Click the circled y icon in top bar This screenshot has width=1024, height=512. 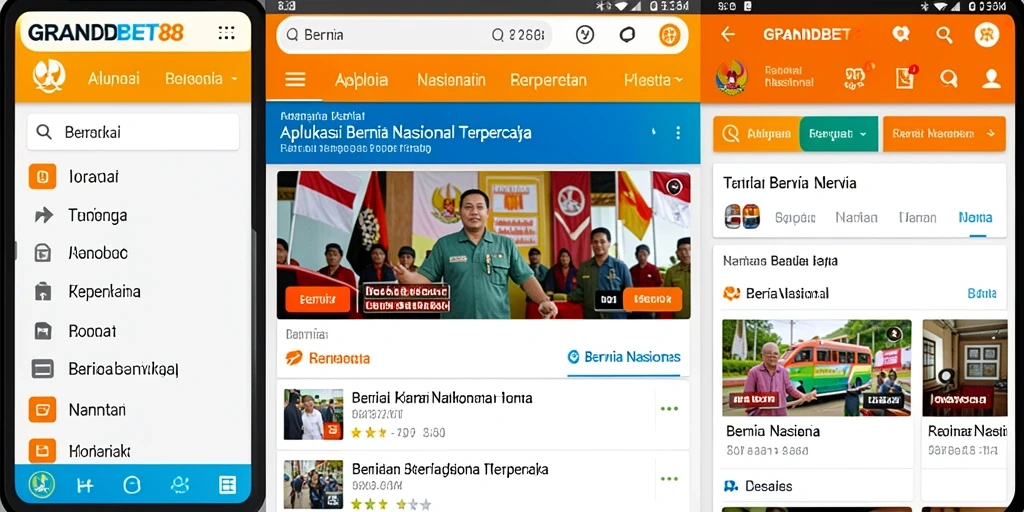pyautogui.click(x=585, y=35)
